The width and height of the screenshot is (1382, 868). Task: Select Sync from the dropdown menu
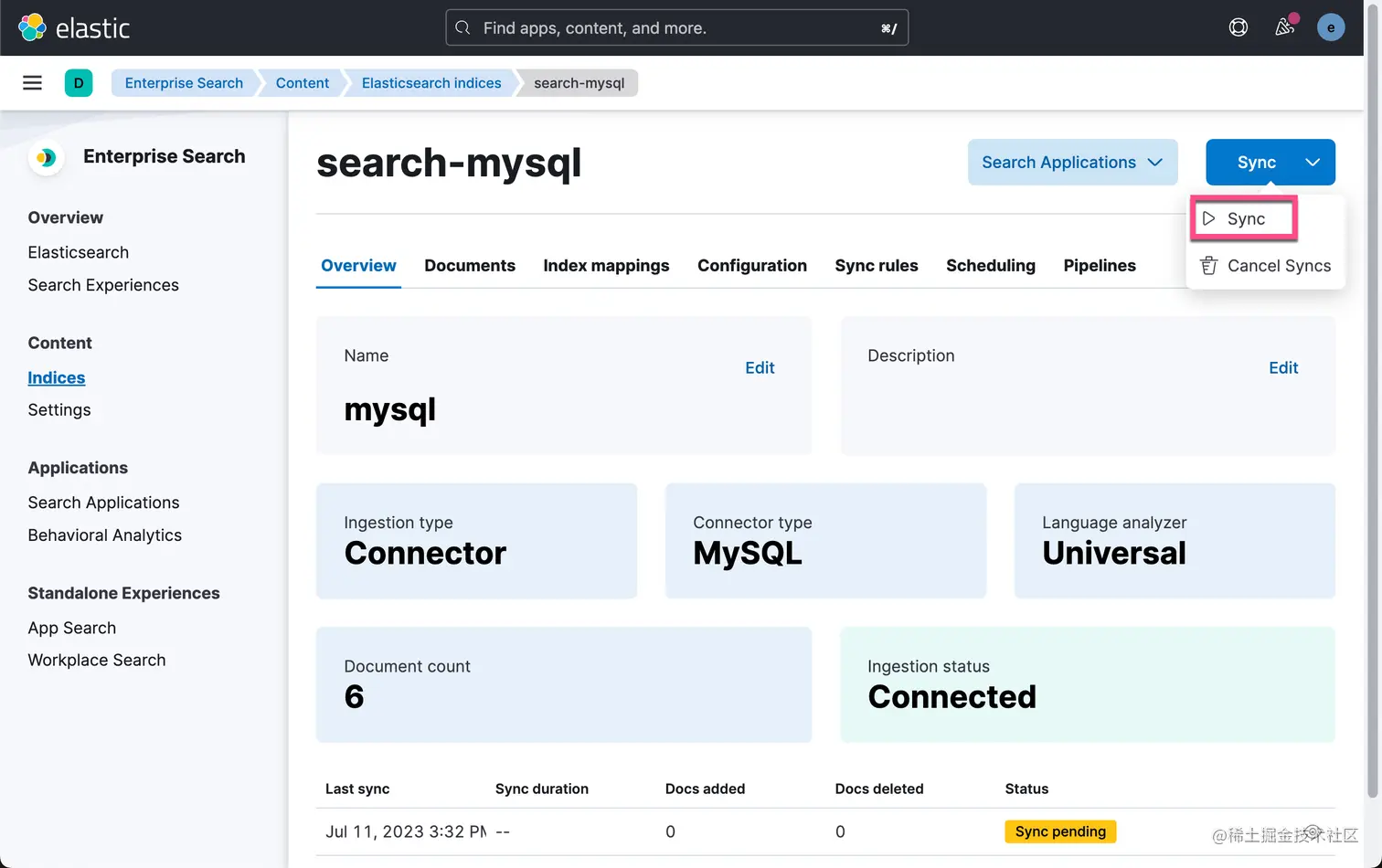(x=1244, y=218)
